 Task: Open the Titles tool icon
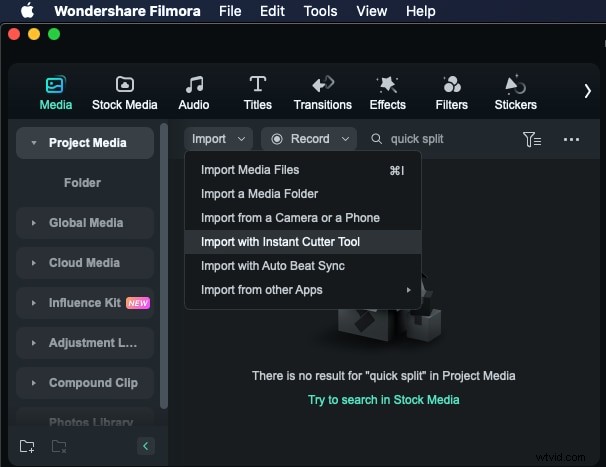coord(257,85)
